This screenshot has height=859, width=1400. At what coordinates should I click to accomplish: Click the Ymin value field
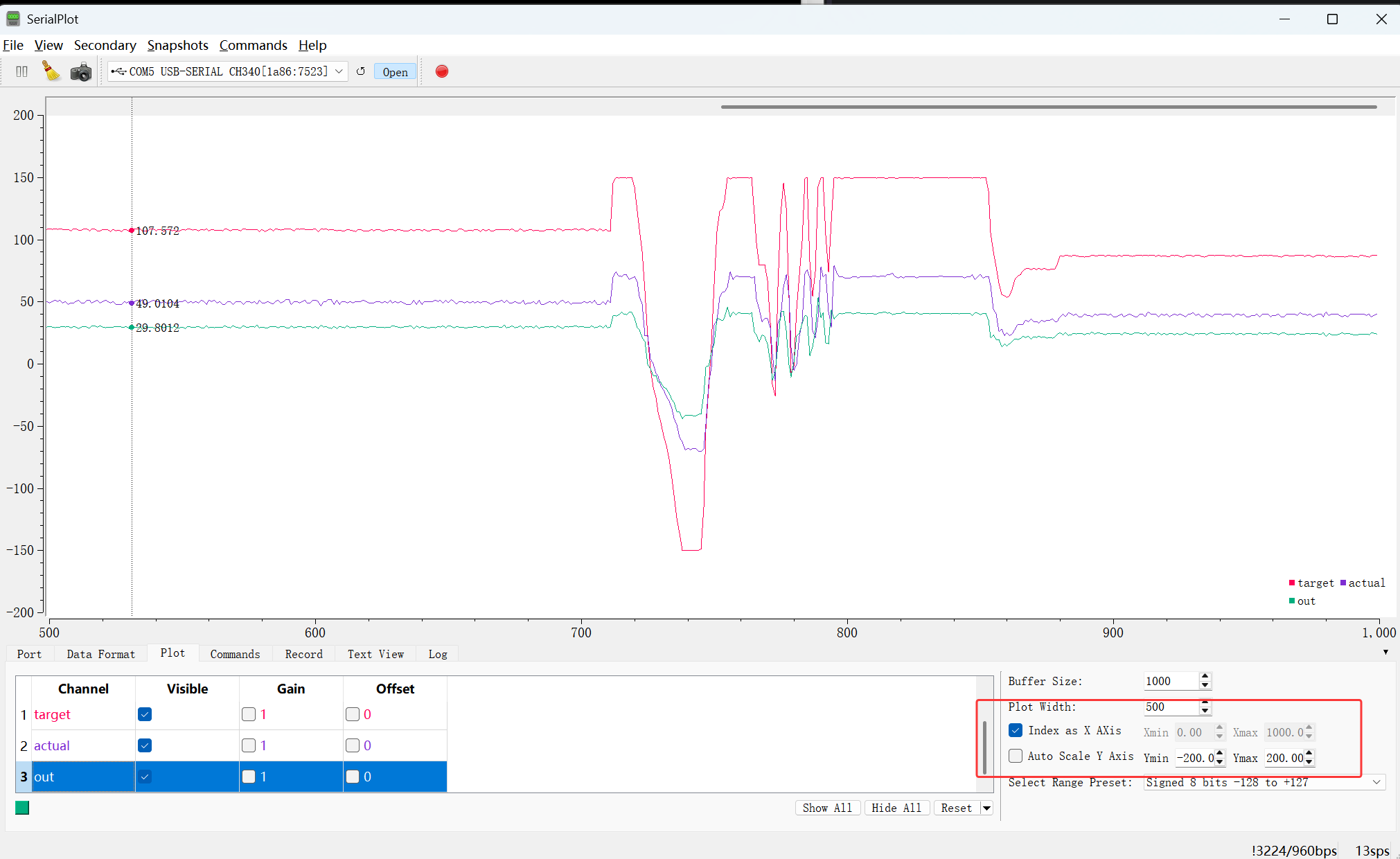[x=1195, y=758]
